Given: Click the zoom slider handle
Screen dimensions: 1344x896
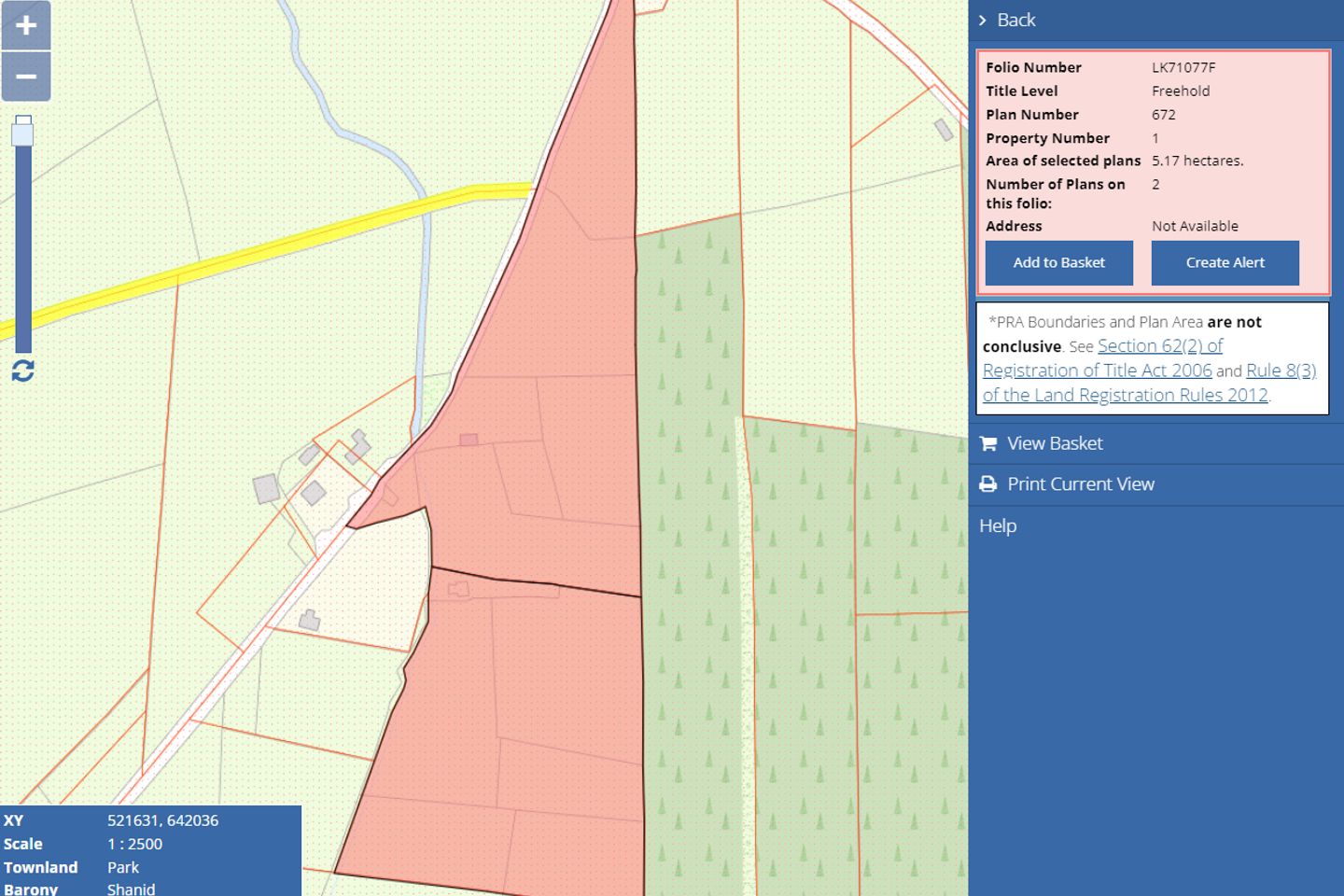Looking at the screenshot, I should (x=23, y=133).
